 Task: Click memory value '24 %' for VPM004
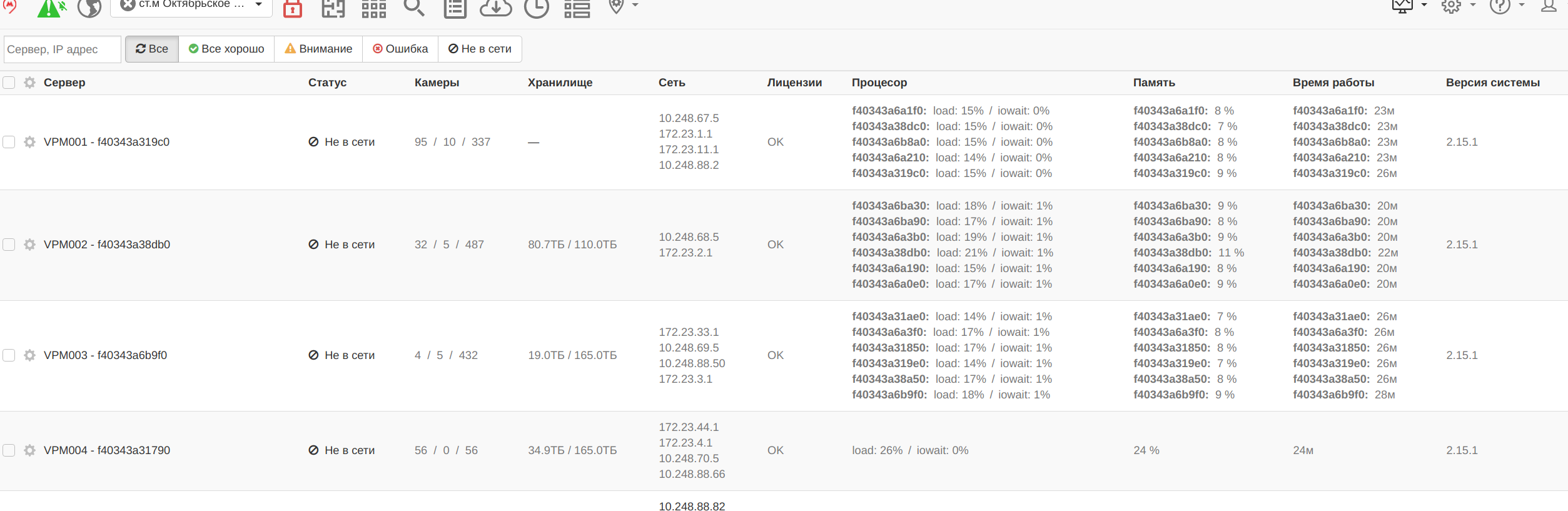(1146, 450)
